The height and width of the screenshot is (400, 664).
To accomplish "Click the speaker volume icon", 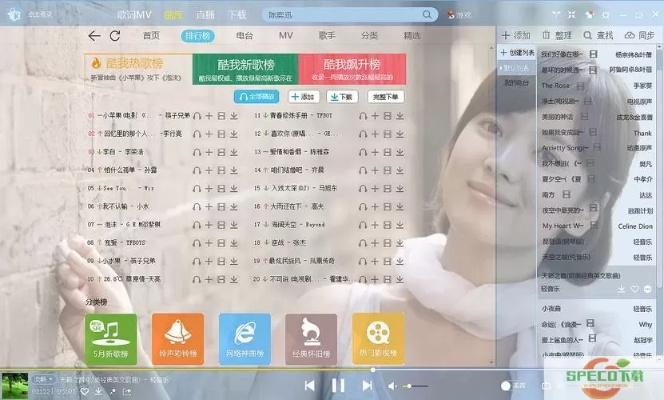I will click(393, 385).
